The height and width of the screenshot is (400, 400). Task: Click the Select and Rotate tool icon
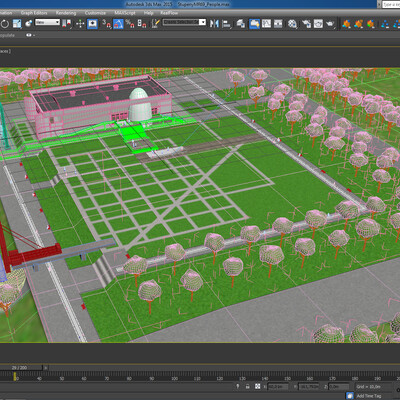5,24
